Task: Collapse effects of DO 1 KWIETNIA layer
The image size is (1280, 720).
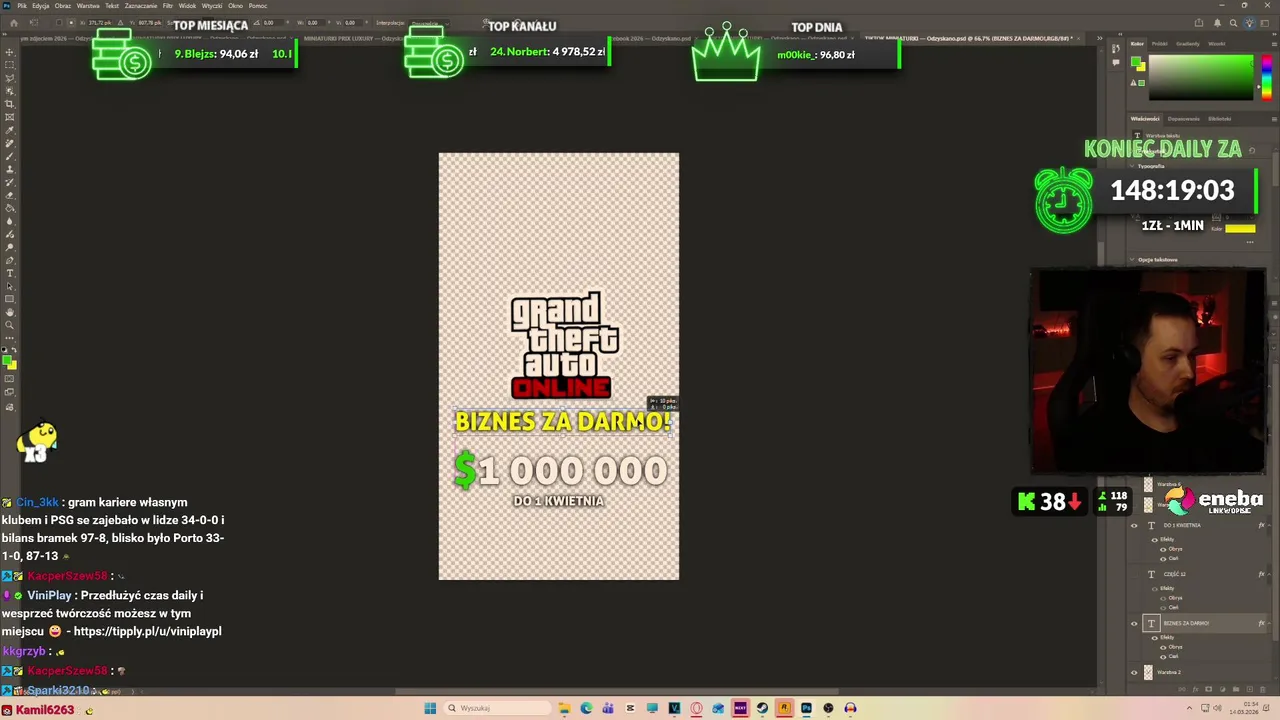Action: [1269, 525]
